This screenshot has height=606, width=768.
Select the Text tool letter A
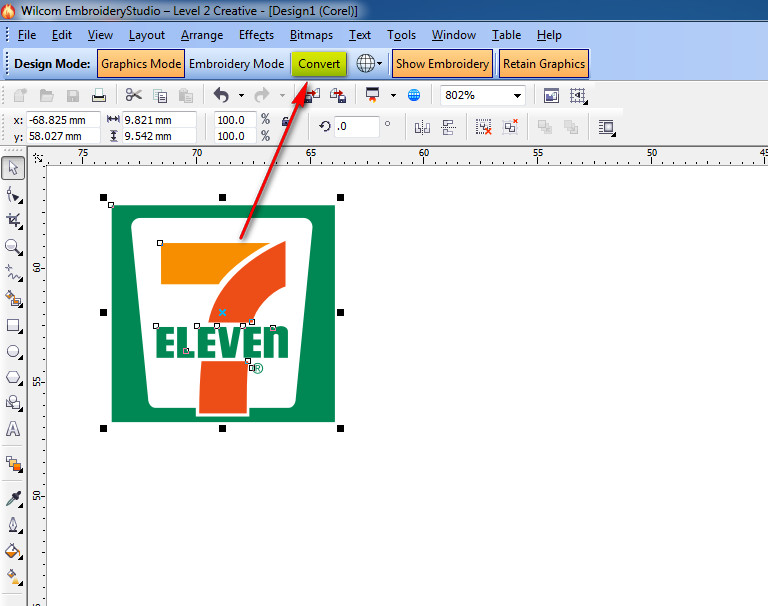(x=13, y=429)
